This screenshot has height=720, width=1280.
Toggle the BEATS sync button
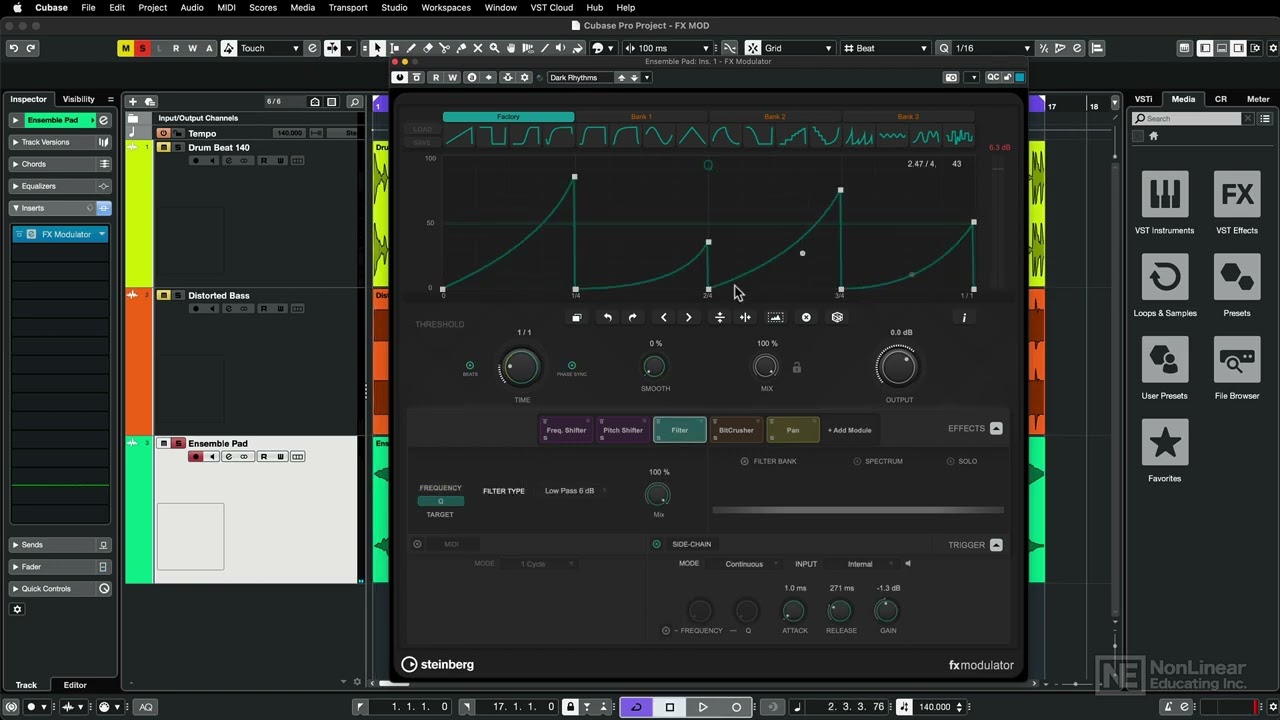click(x=470, y=366)
